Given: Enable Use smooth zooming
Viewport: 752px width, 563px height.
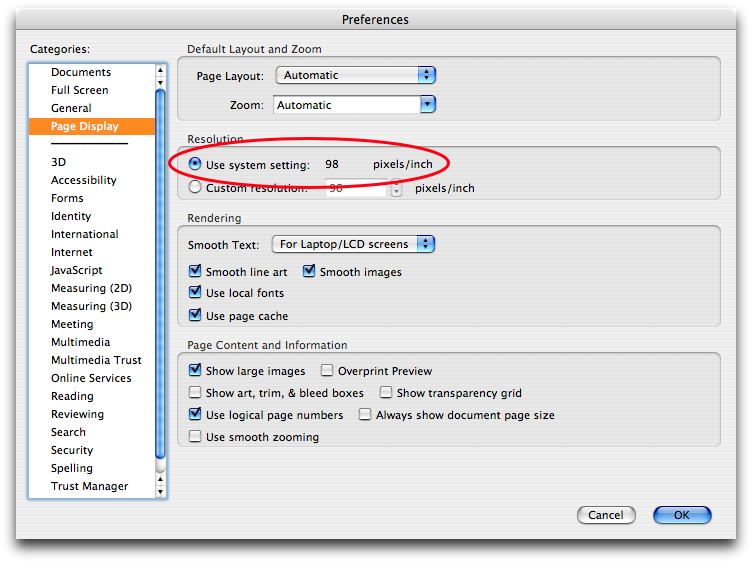Looking at the screenshot, I should 195,437.
